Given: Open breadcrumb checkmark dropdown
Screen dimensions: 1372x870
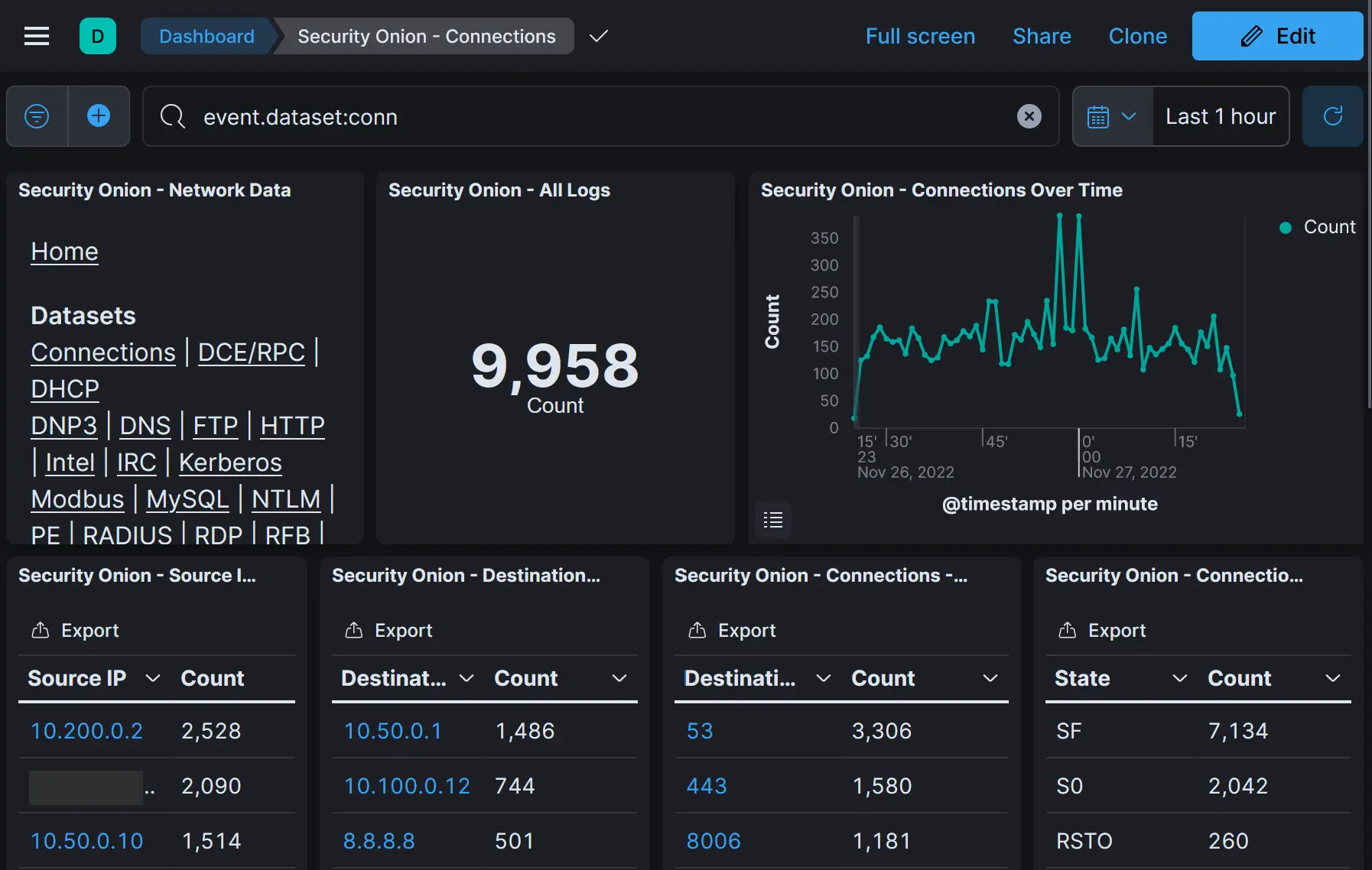Looking at the screenshot, I should click(x=599, y=36).
